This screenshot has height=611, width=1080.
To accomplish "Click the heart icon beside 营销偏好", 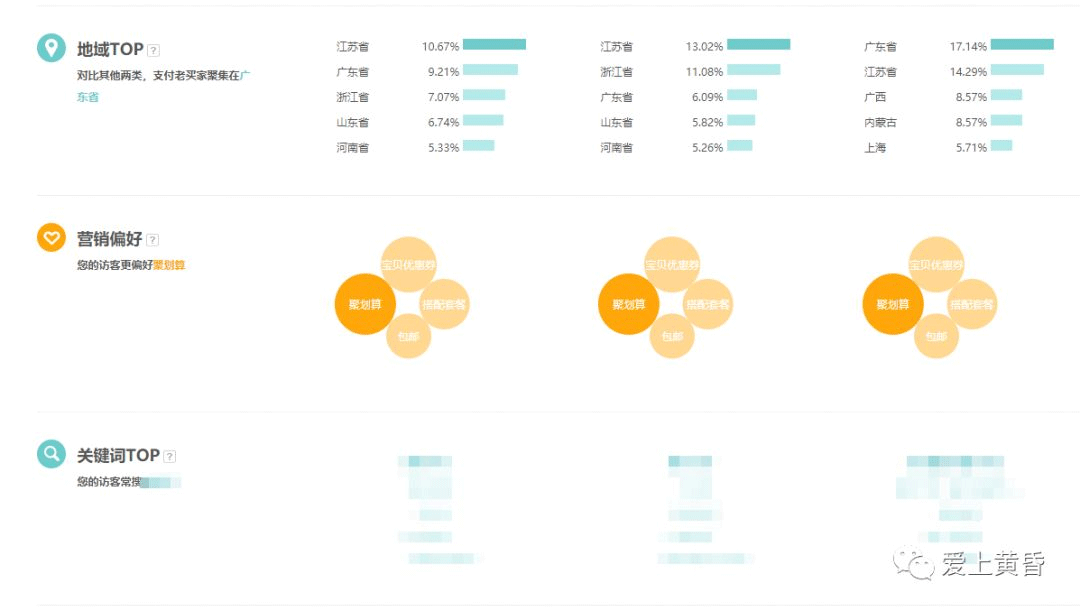I will [51, 238].
